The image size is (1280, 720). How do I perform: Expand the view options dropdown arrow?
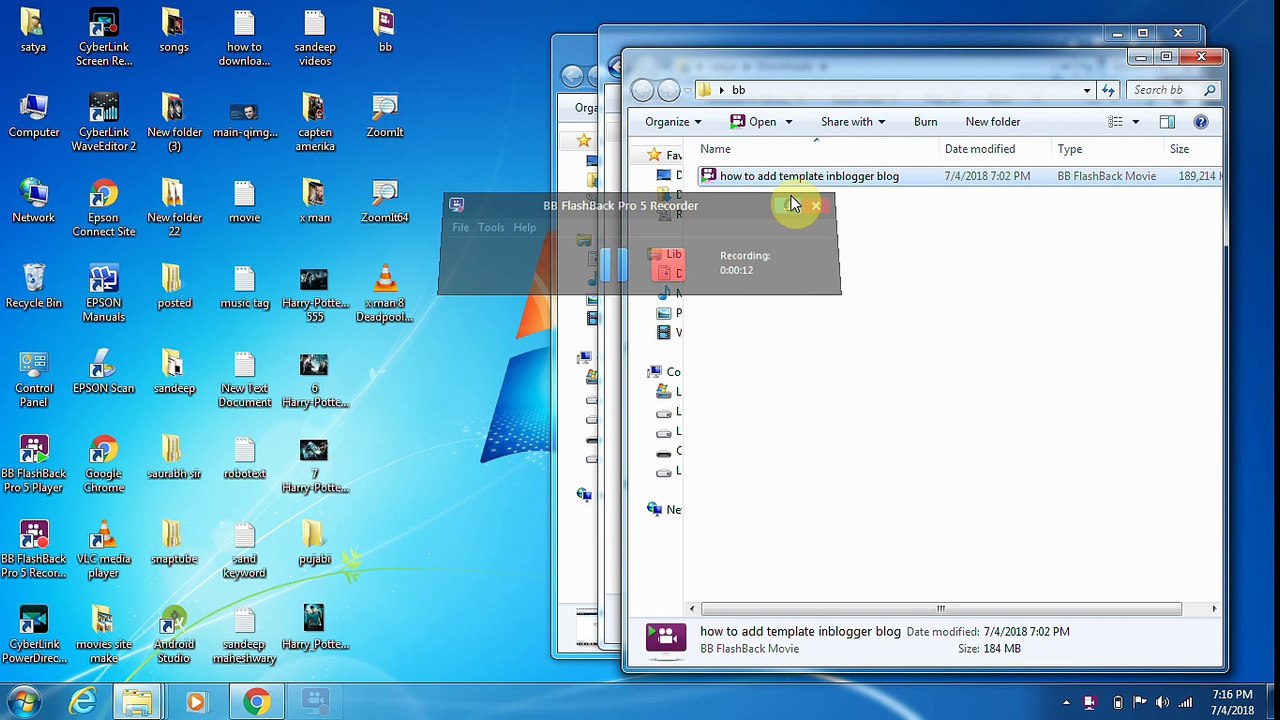pyautogui.click(x=1135, y=122)
